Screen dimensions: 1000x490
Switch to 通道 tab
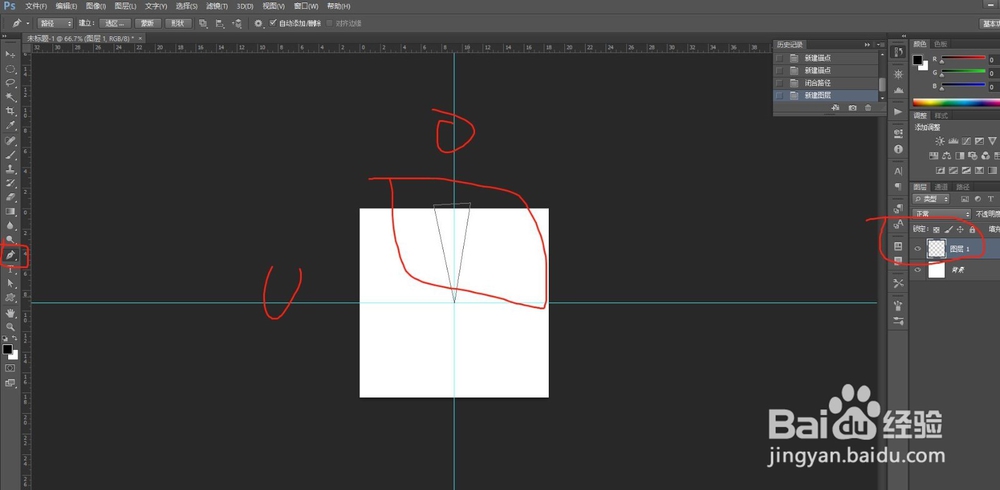pos(941,187)
